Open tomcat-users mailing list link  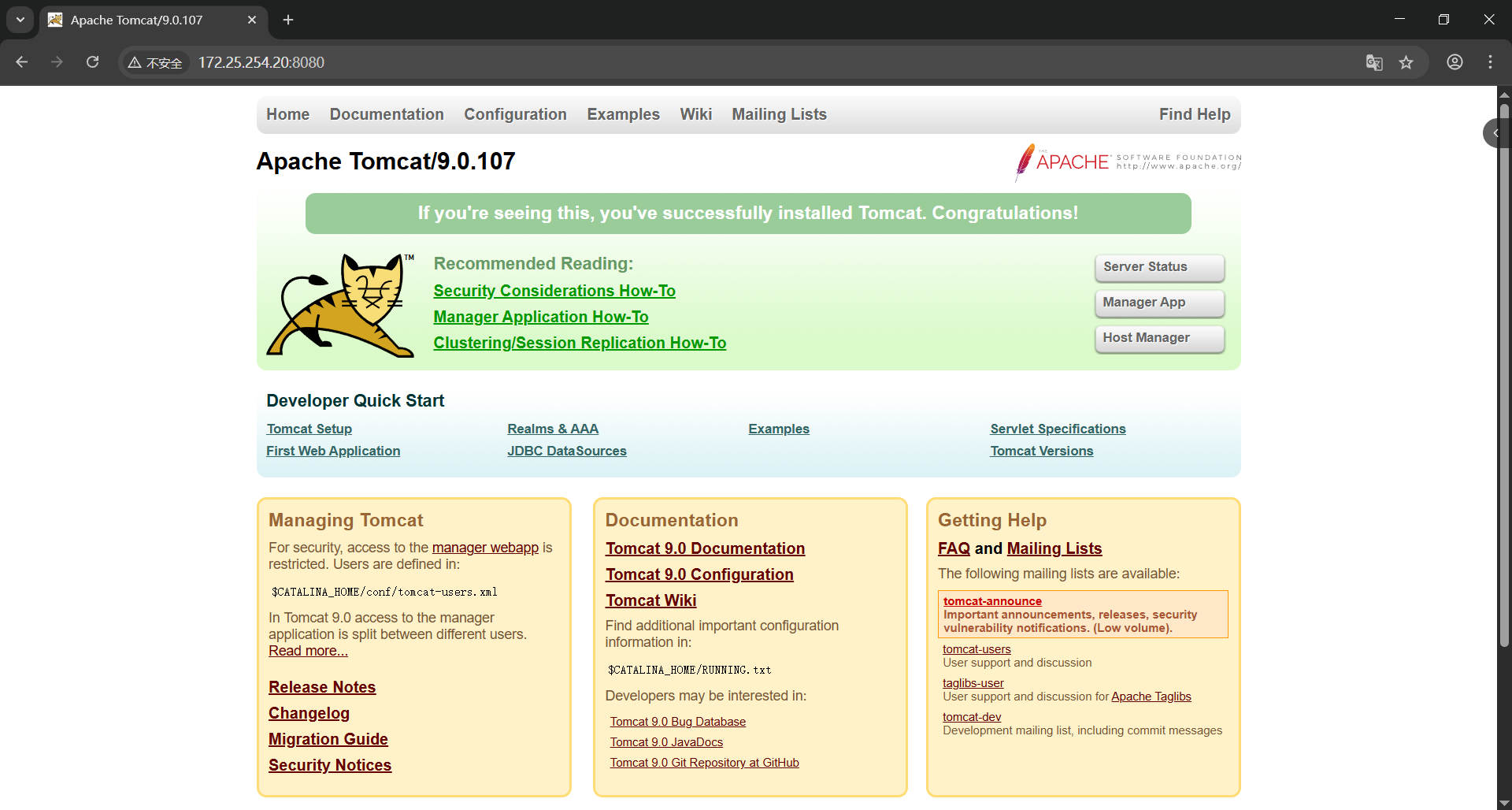coord(976,649)
